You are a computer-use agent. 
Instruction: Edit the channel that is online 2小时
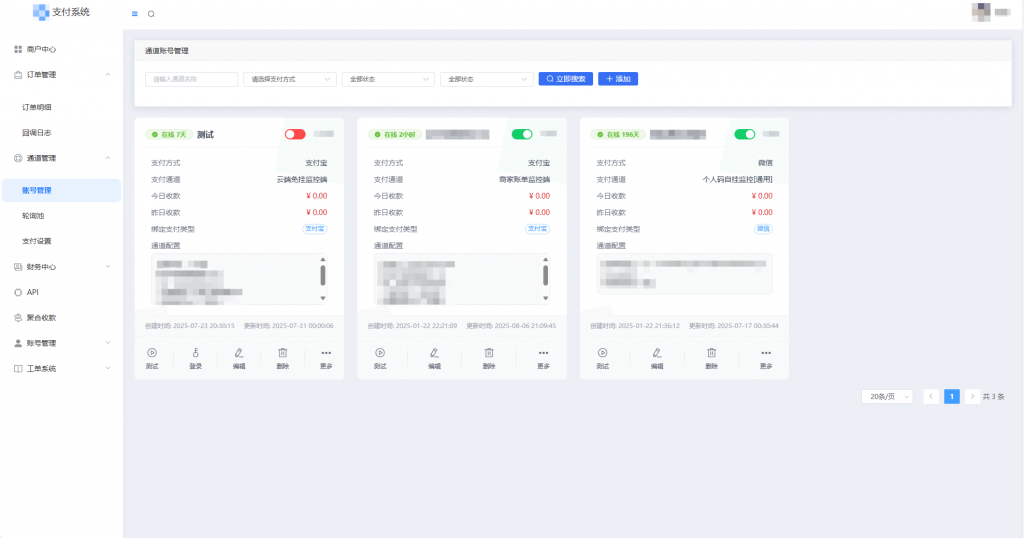point(434,357)
